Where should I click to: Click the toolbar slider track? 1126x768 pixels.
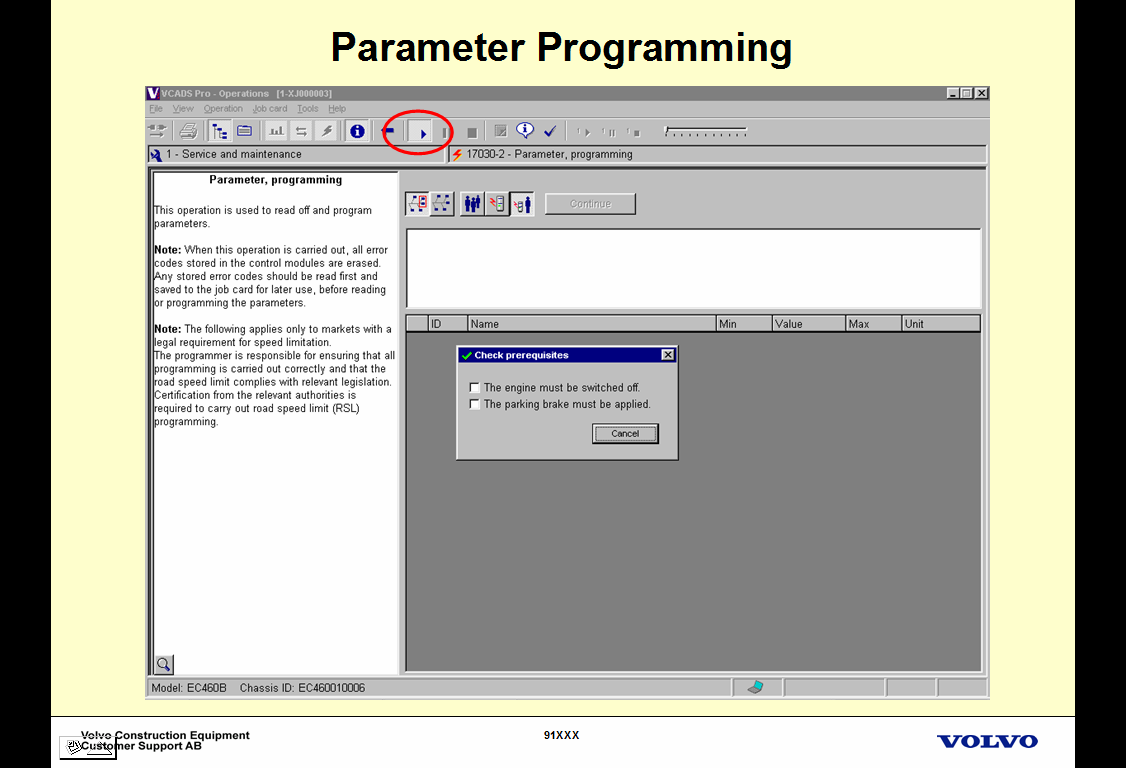[706, 132]
